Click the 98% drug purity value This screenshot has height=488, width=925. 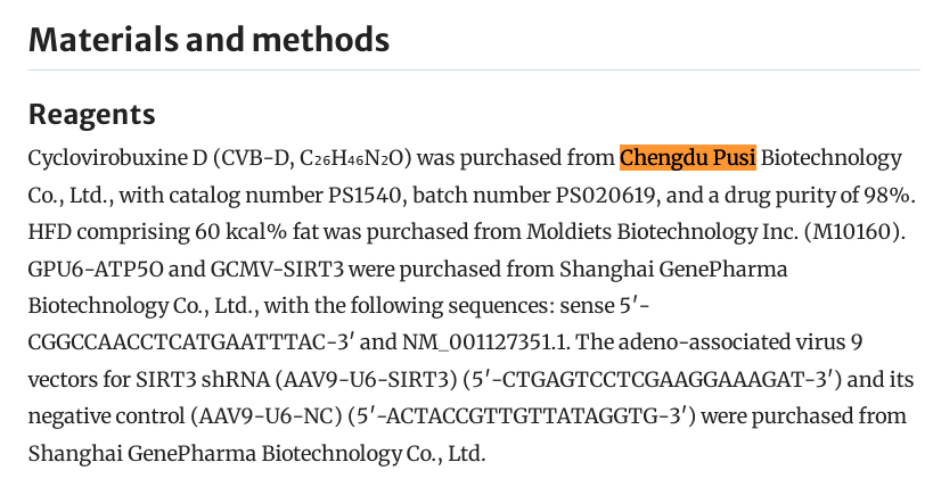coord(880,195)
